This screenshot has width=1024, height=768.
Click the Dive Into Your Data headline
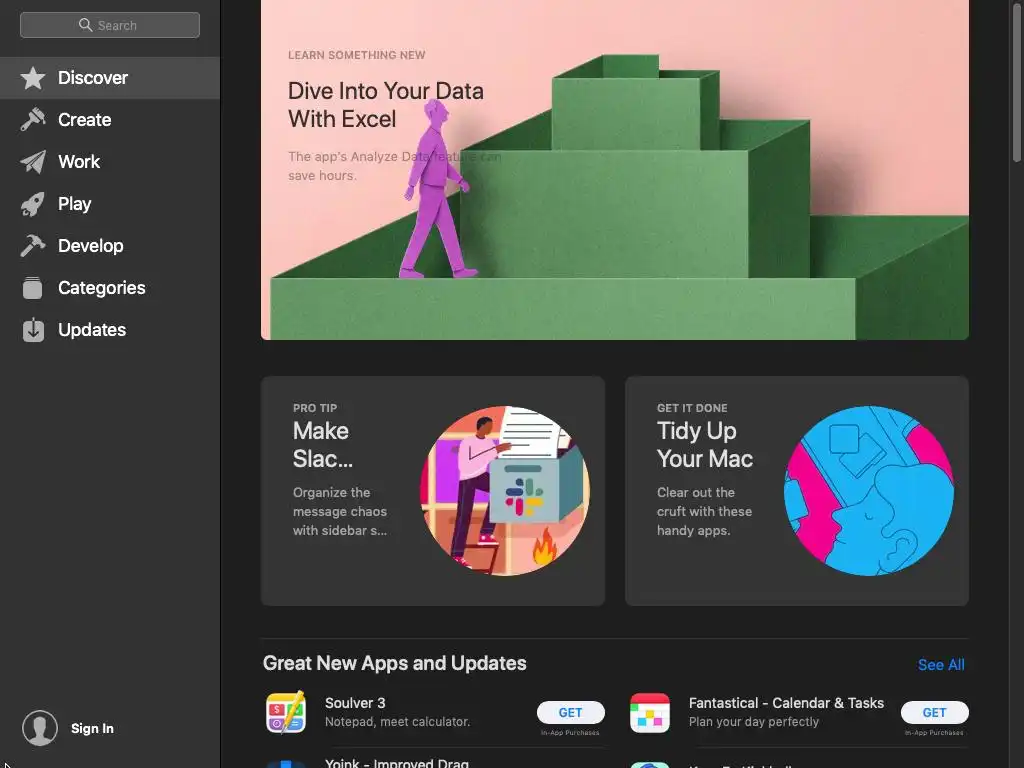385,104
